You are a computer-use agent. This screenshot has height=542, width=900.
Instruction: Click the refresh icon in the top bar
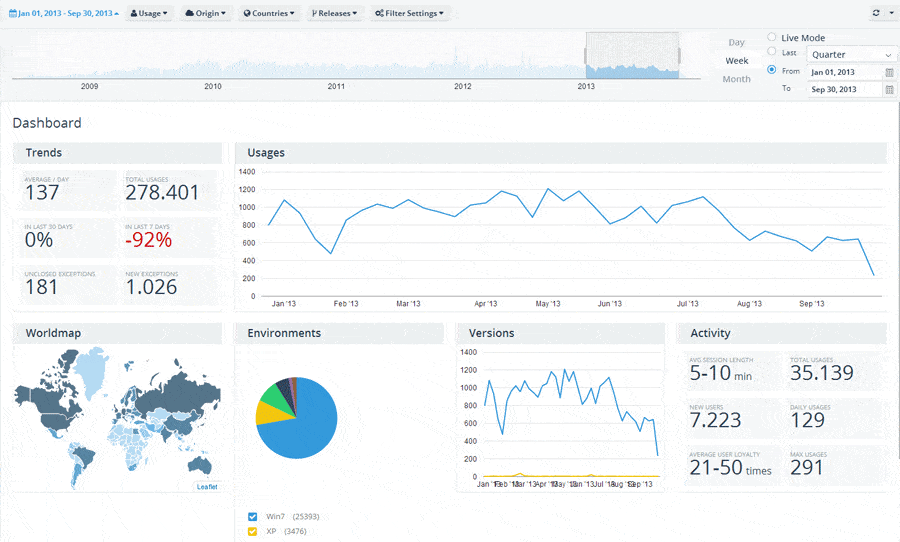(x=876, y=13)
